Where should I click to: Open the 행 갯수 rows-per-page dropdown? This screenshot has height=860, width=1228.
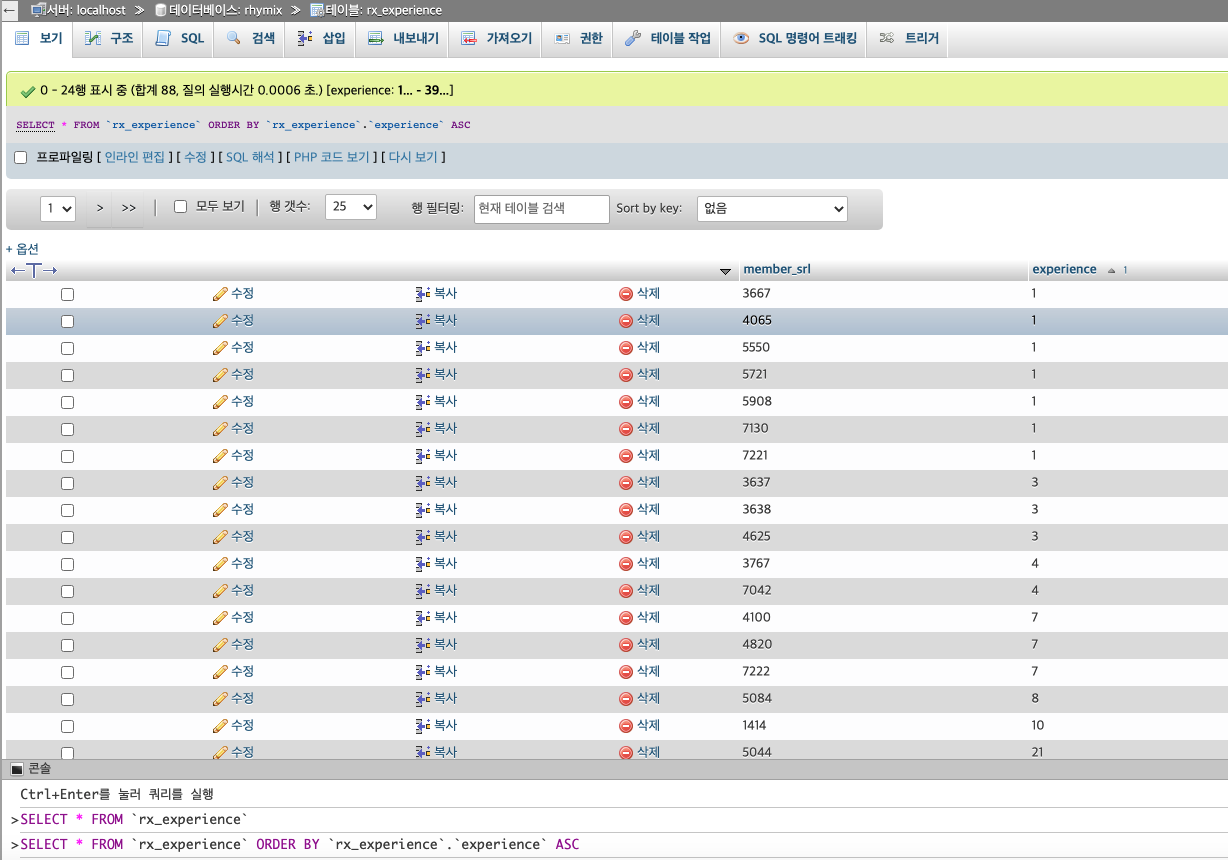click(351, 207)
